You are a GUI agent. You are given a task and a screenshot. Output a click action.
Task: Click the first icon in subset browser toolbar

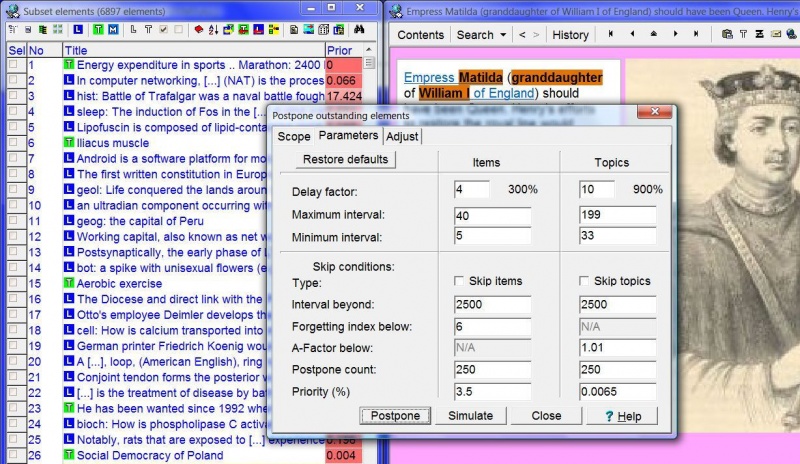point(13,30)
